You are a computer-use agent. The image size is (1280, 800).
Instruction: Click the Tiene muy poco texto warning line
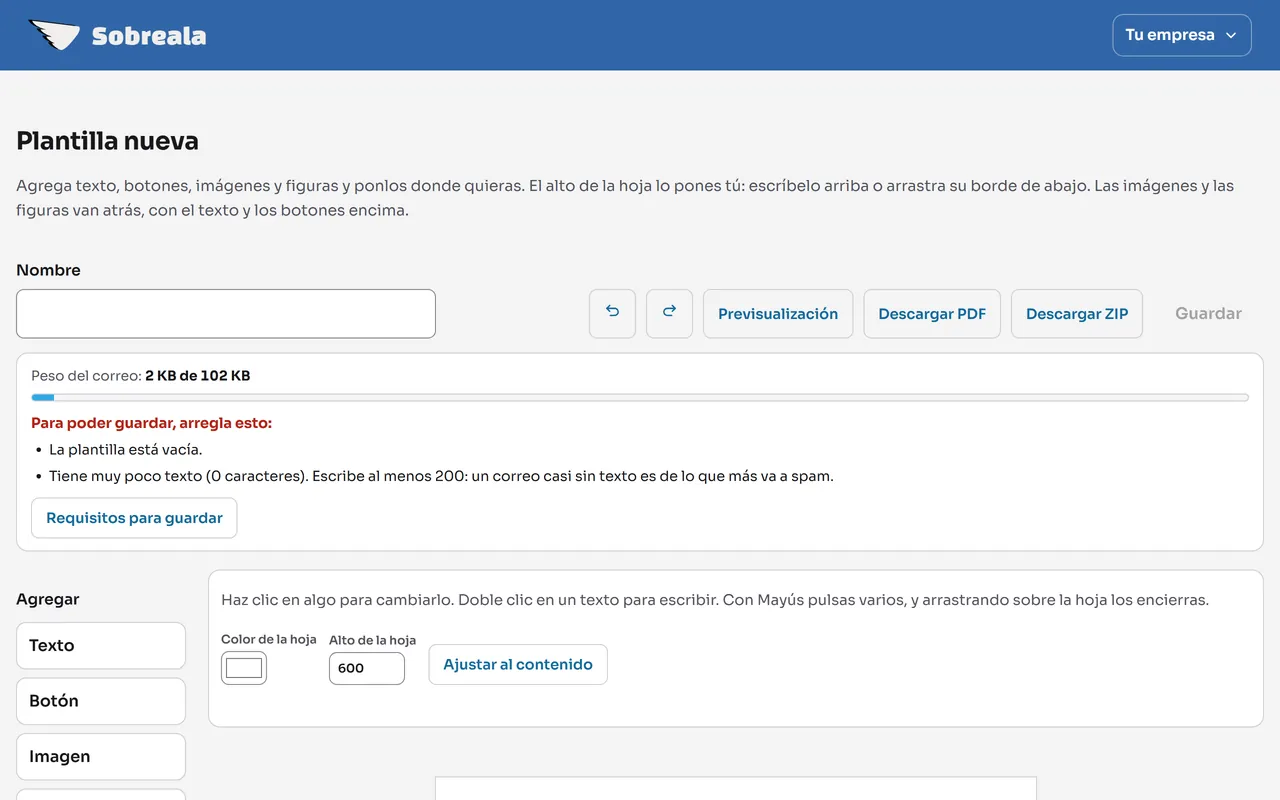tap(441, 476)
